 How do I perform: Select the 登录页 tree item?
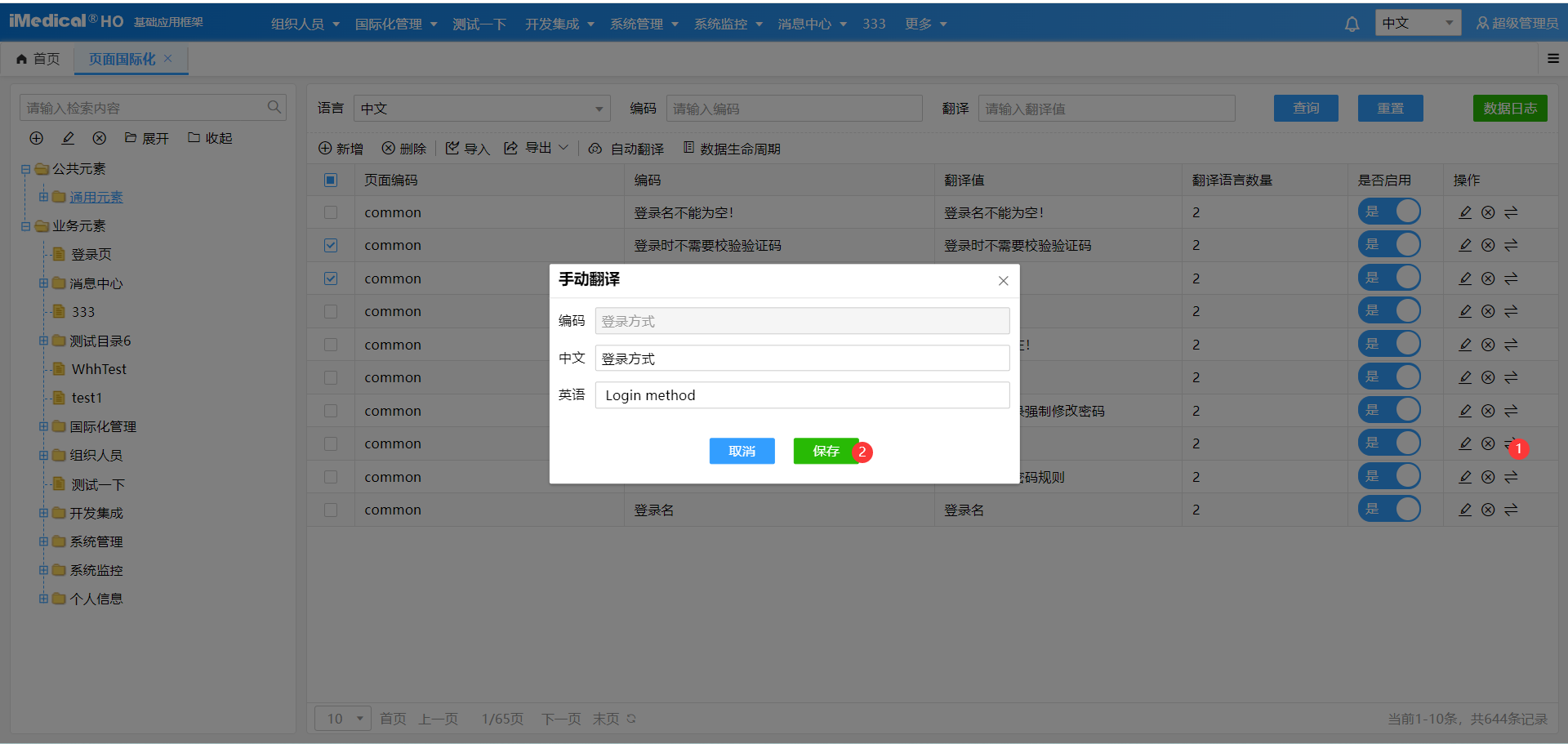tap(91, 255)
